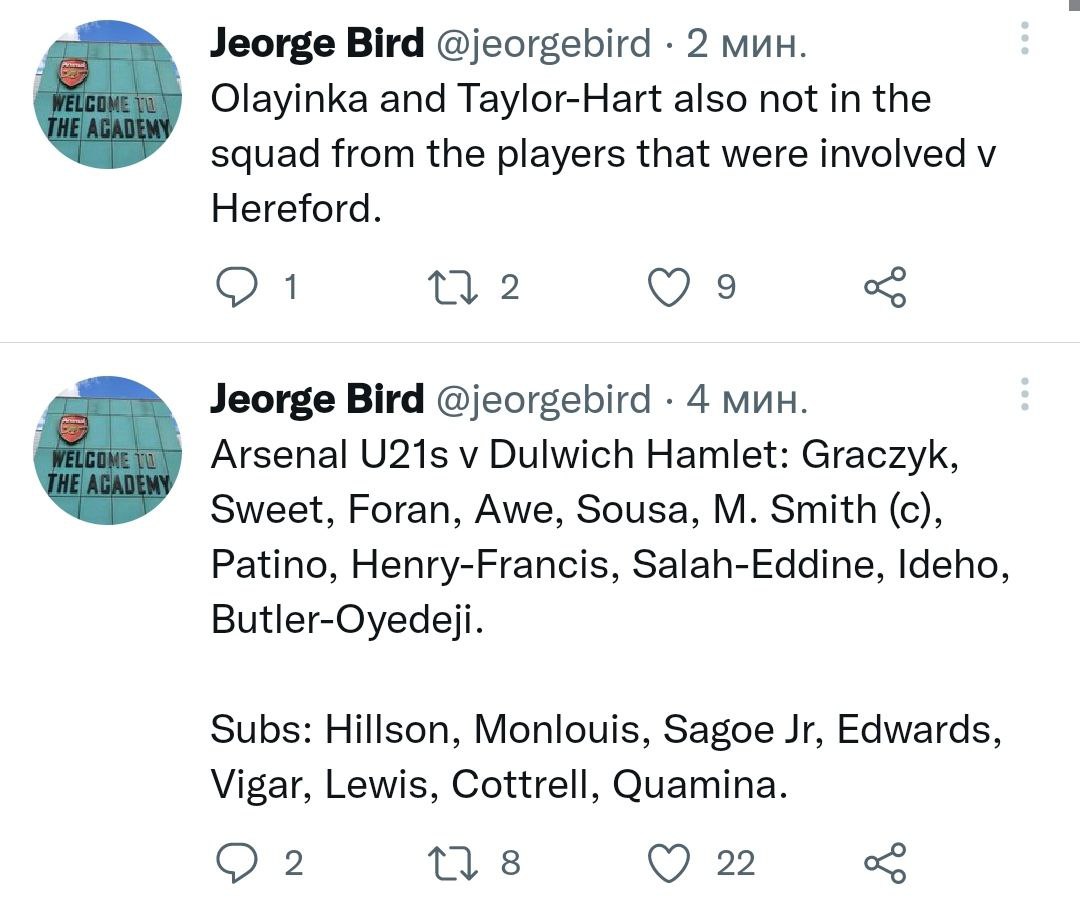The width and height of the screenshot is (1080, 904).
Task: Share the Olayinka and Taylor-Hart tweet
Action: (885, 288)
